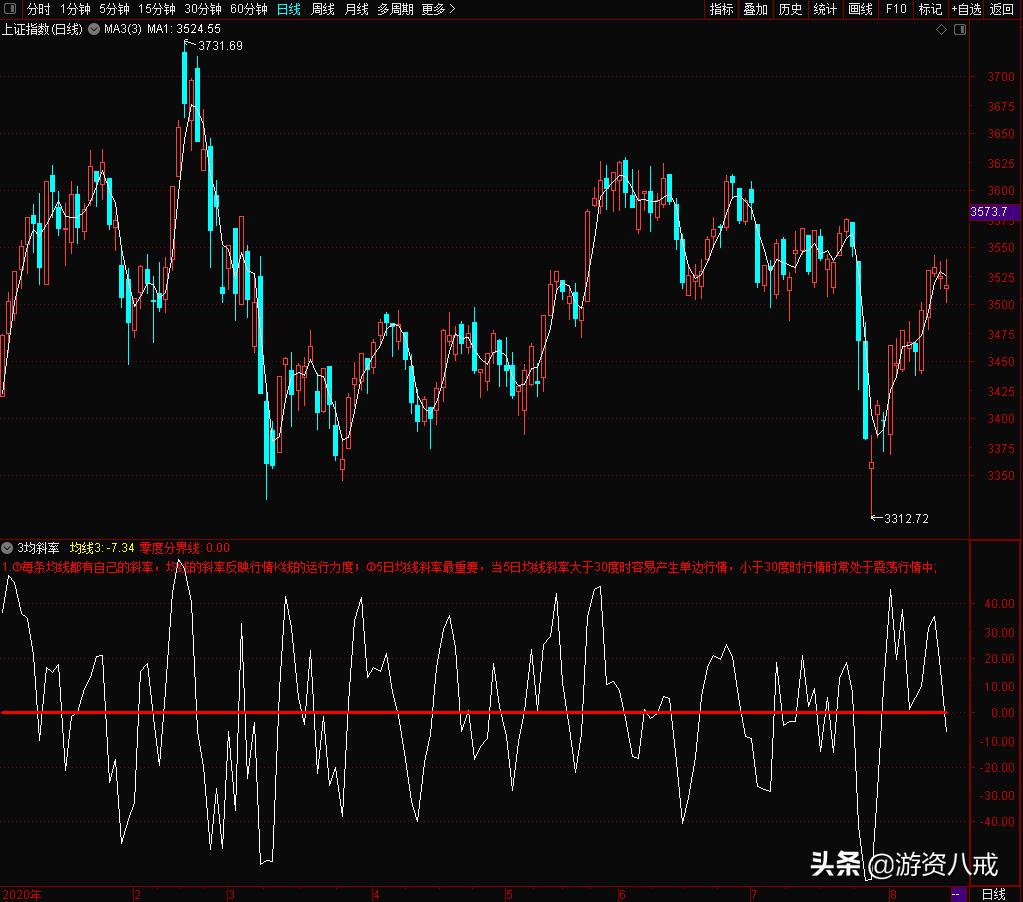Select the 5分钟 period
Screen dimensions: 1023x902
coord(114,9)
